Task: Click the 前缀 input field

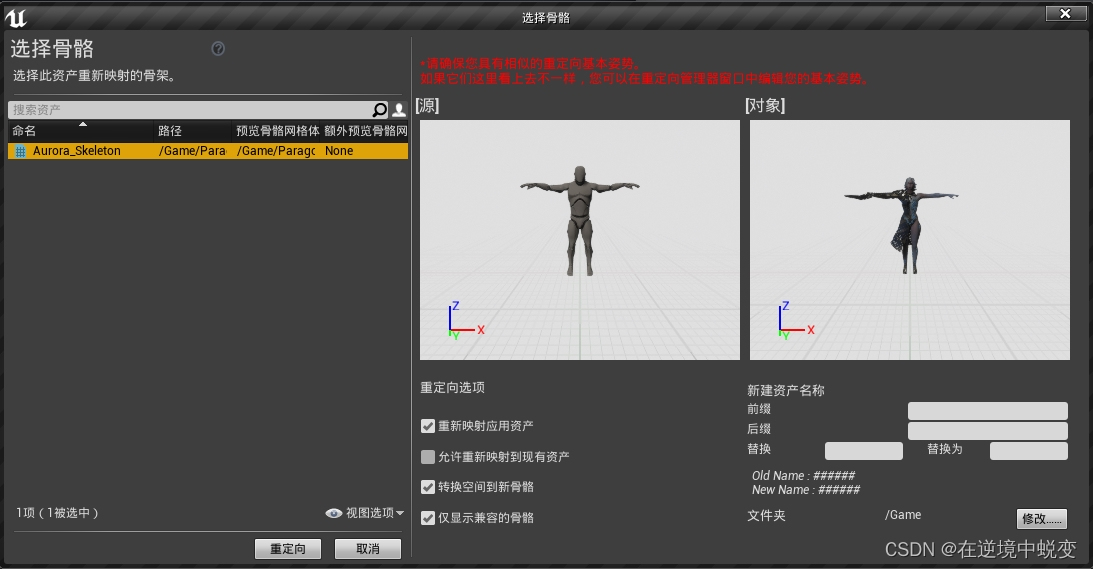Action: click(x=988, y=411)
